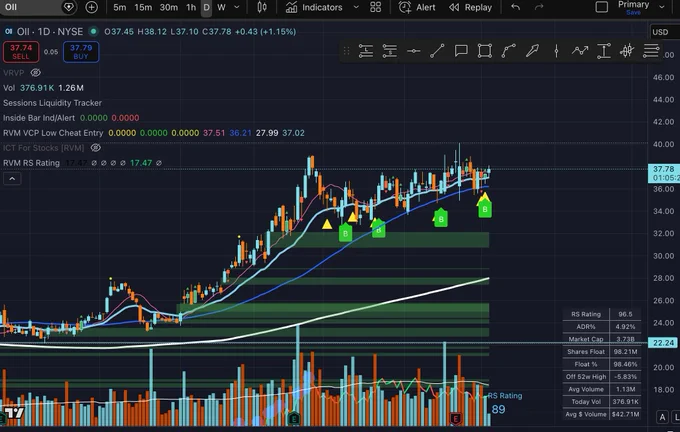Click the 22.24 crosshair price label
The image size is (680, 432).
[x=663, y=343]
